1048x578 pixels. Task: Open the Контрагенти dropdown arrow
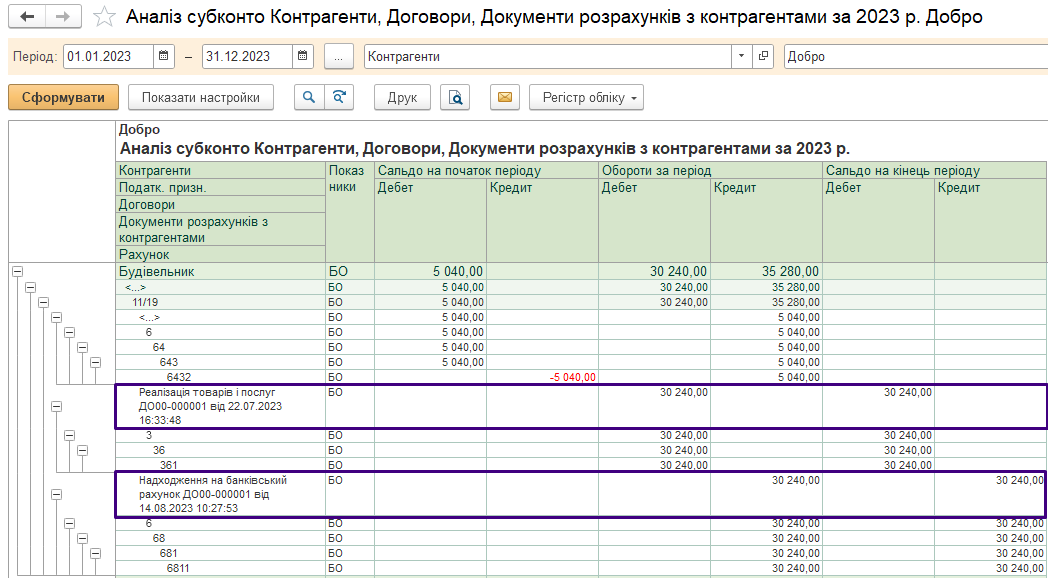[x=741, y=57]
